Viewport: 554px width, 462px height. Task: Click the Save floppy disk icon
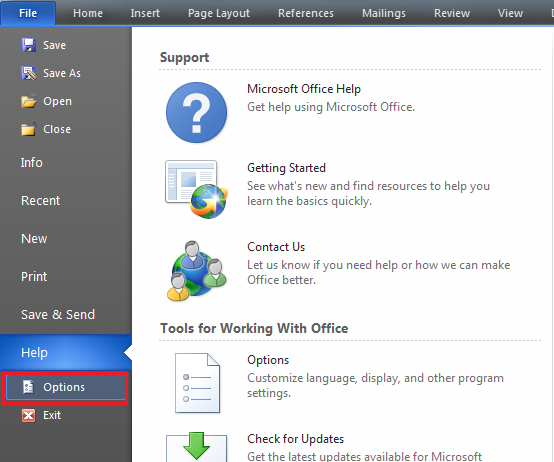[29, 45]
